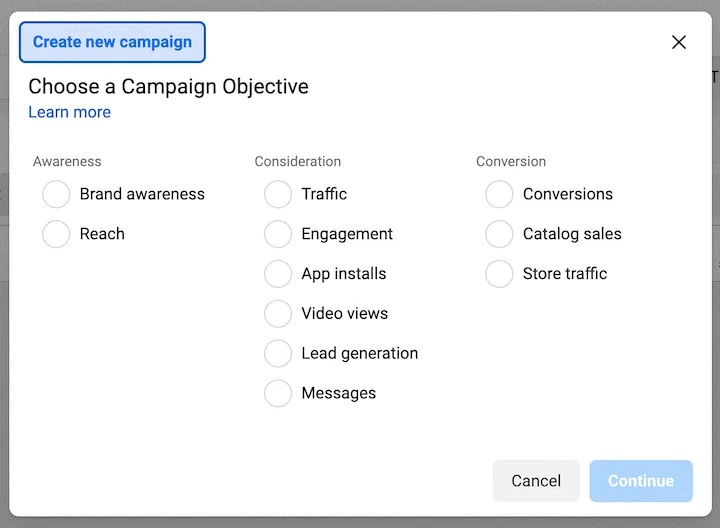Viewport: 720px width, 528px height.
Task: Choose Catalog sales radio option
Action: click(x=499, y=234)
